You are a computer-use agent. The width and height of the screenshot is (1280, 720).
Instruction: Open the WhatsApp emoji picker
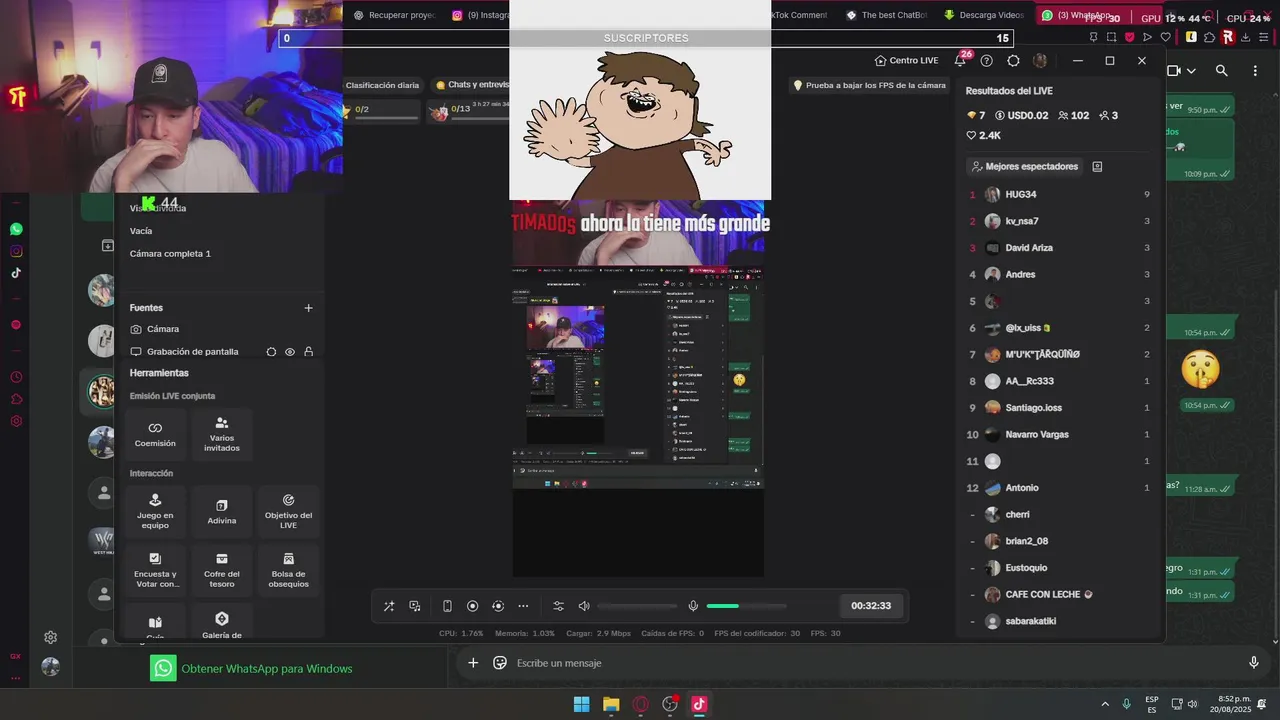[500, 663]
